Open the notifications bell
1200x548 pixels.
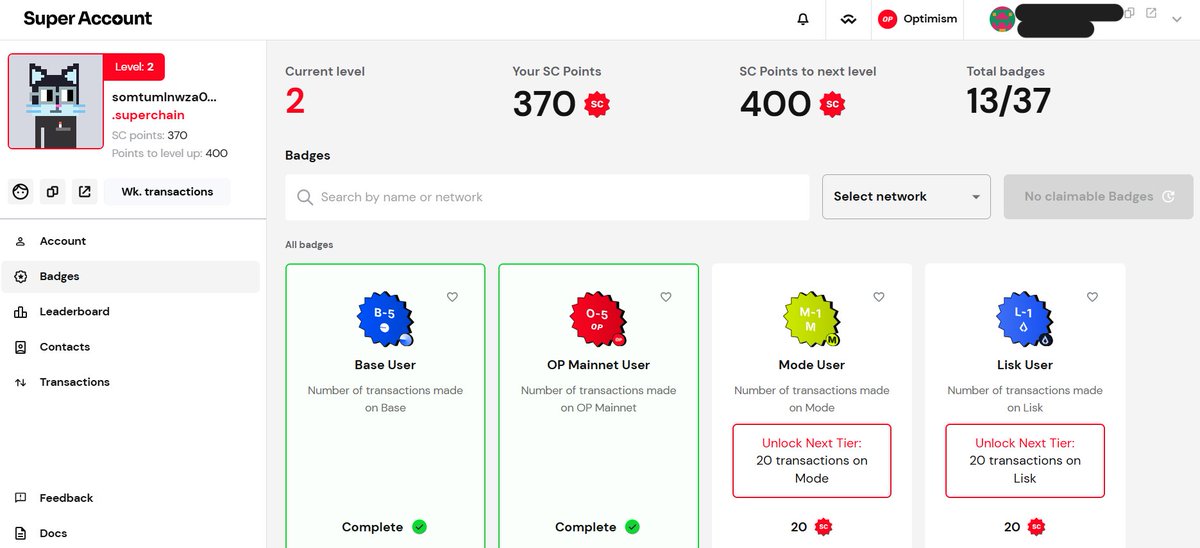tap(802, 19)
